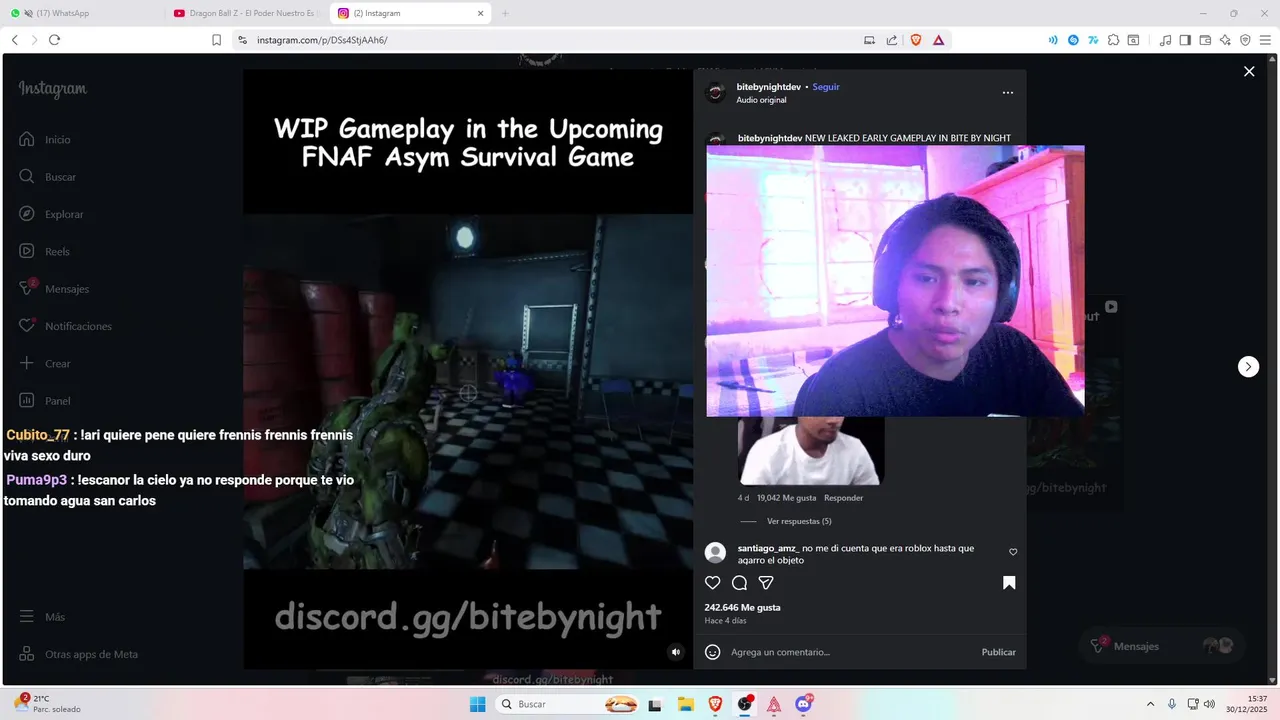This screenshot has width=1280, height=720.
Task: Reload the current page
Action: click(54, 40)
